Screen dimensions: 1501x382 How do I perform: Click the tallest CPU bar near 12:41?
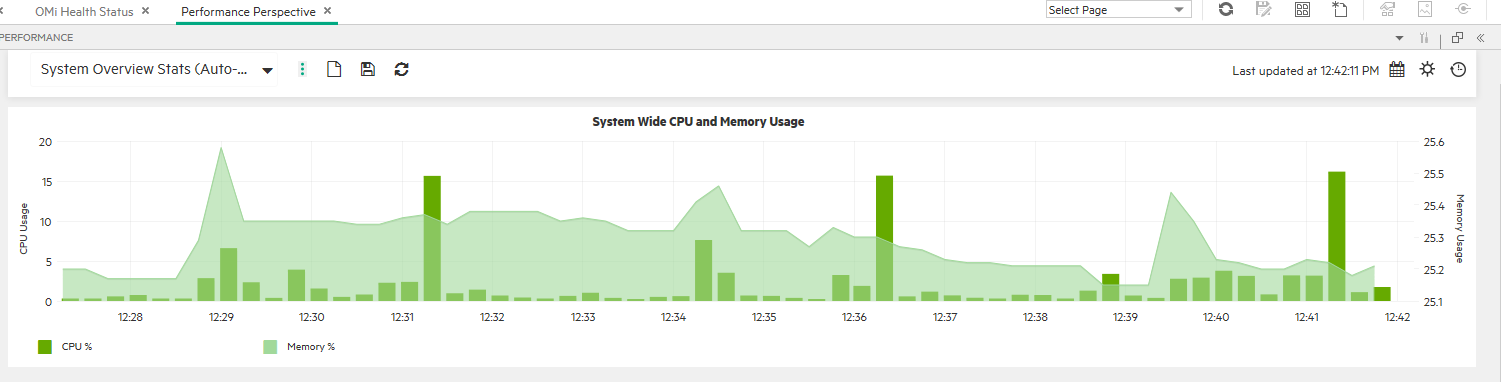[x=1337, y=236]
